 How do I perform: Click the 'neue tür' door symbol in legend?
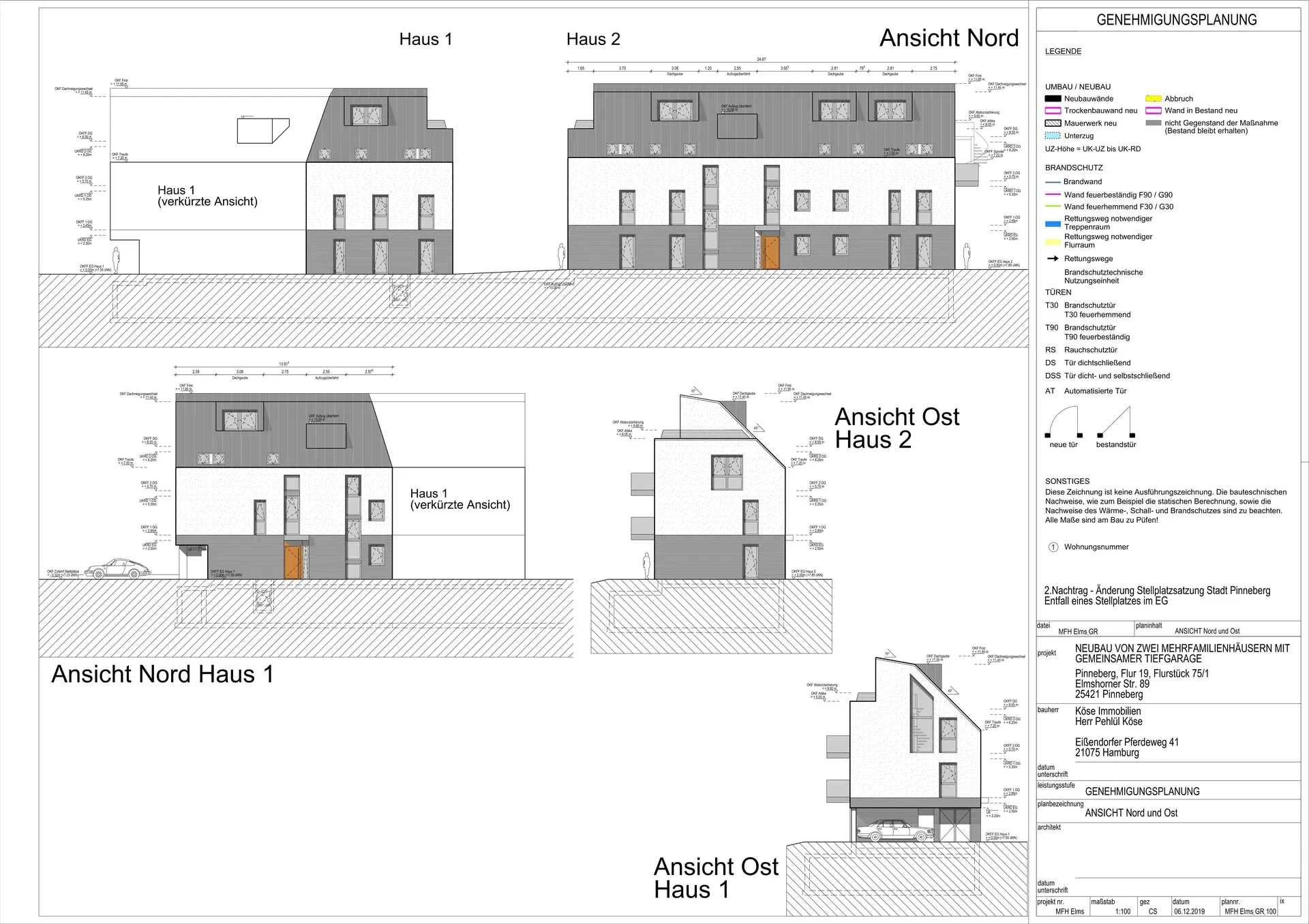click(1064, 422)
